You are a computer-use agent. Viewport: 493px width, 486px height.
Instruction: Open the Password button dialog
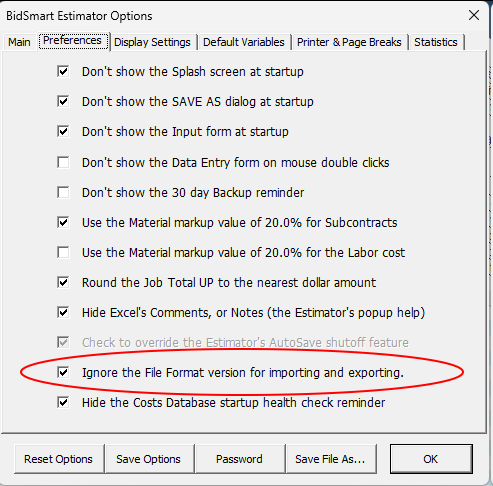click(x=239, y=459)
